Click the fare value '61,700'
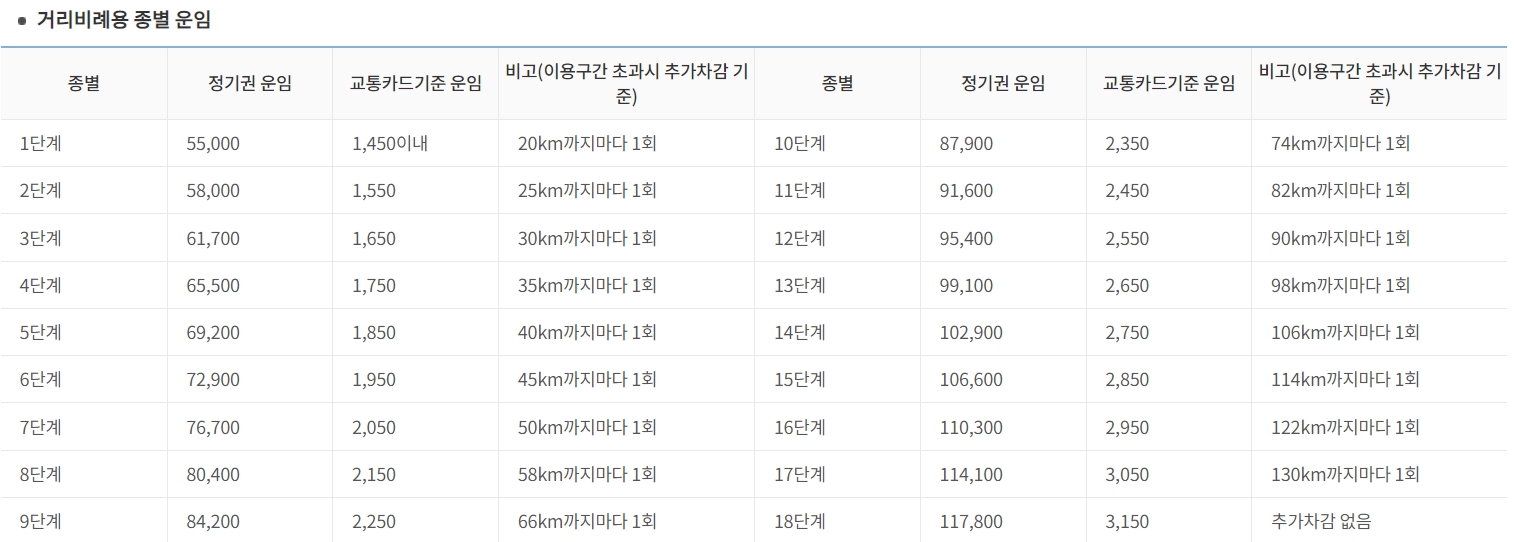The image size is (1514, 542). click(213, 239)
